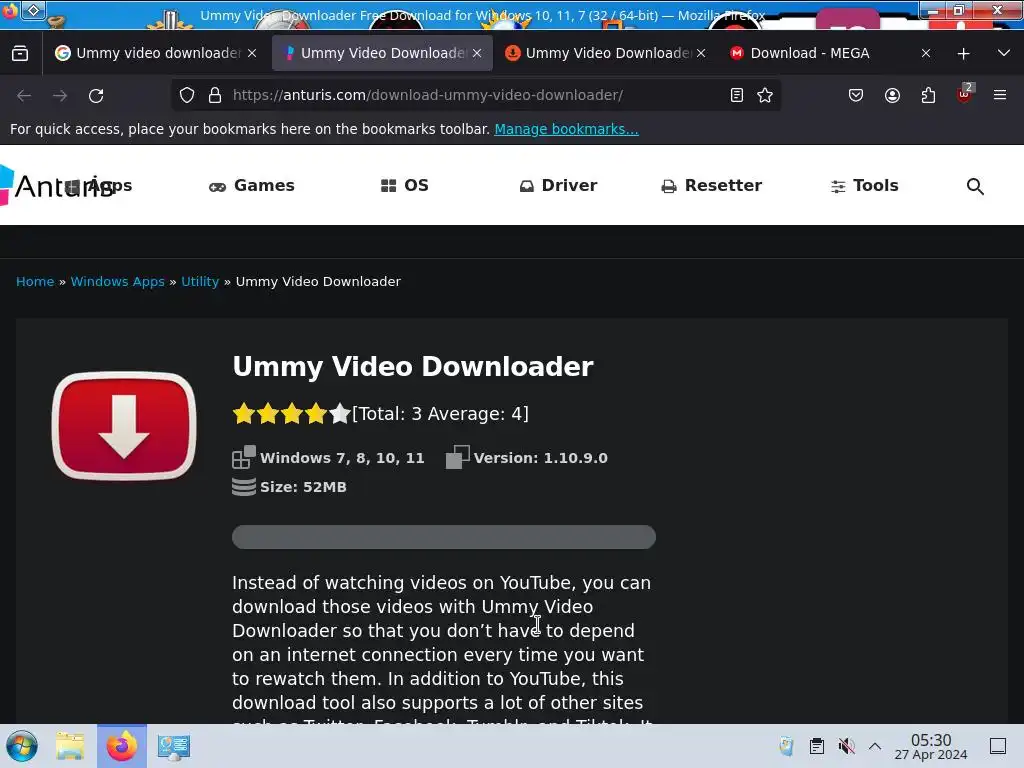Open the notification center icon
The height and width of the screenshot is (768, 1024).
pyautogui.click(x=998, y=746)
